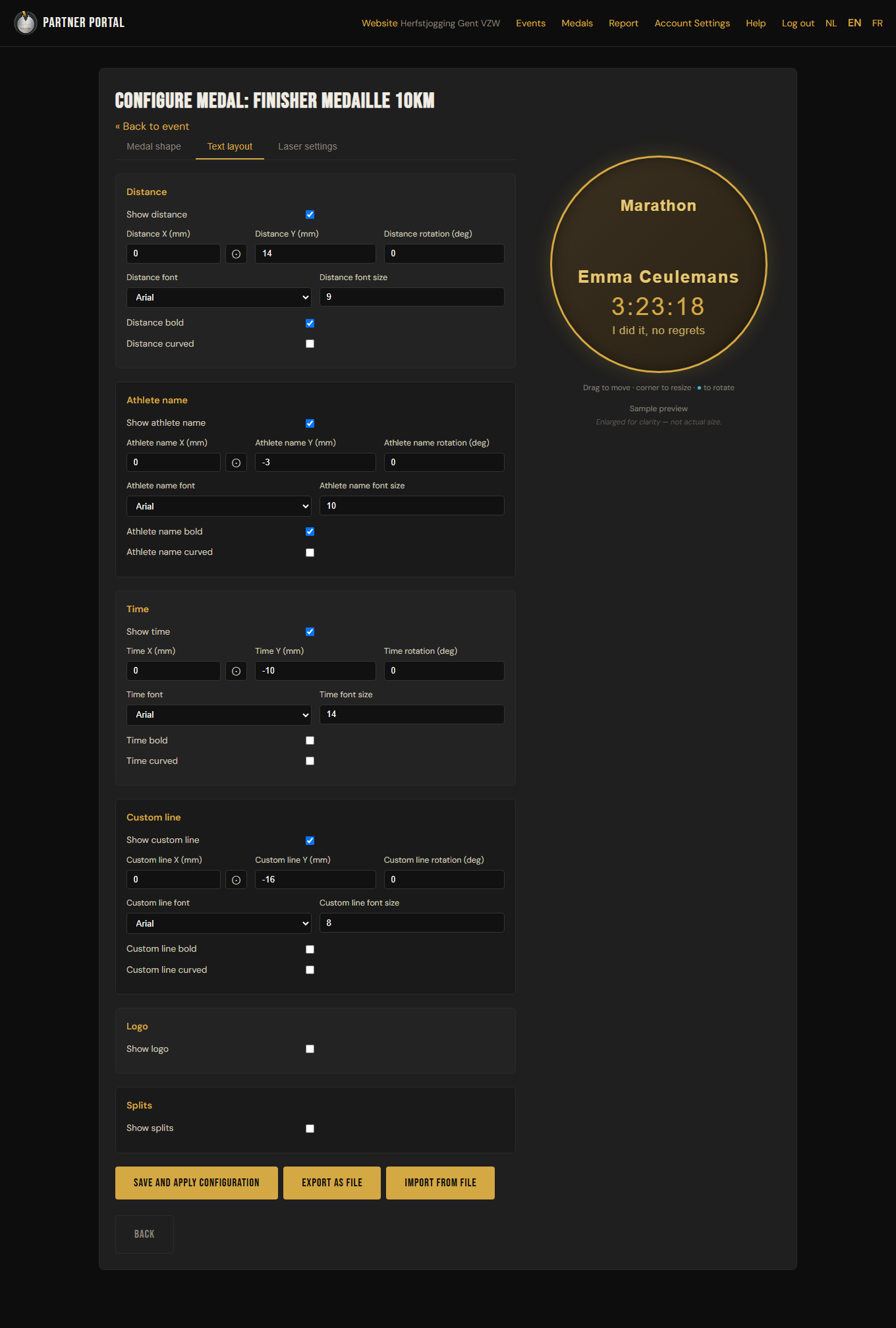Open the Medals menu
This screenshot has height=1328, width=896.
point(577,23)
